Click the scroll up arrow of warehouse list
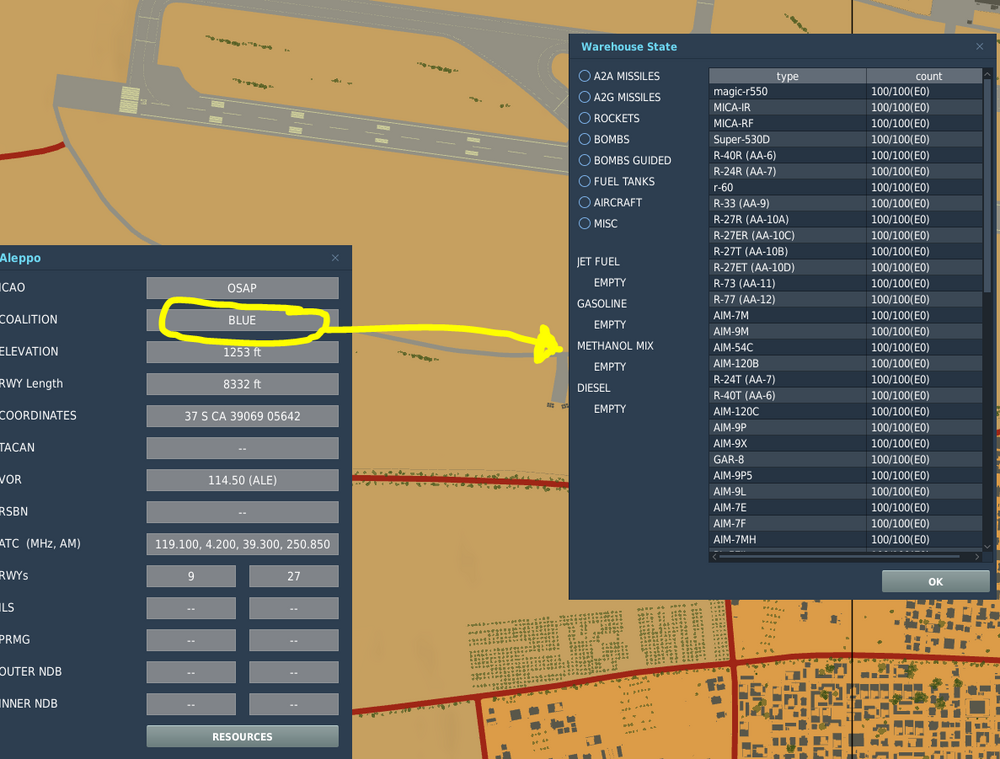 [x=988, y=74]
